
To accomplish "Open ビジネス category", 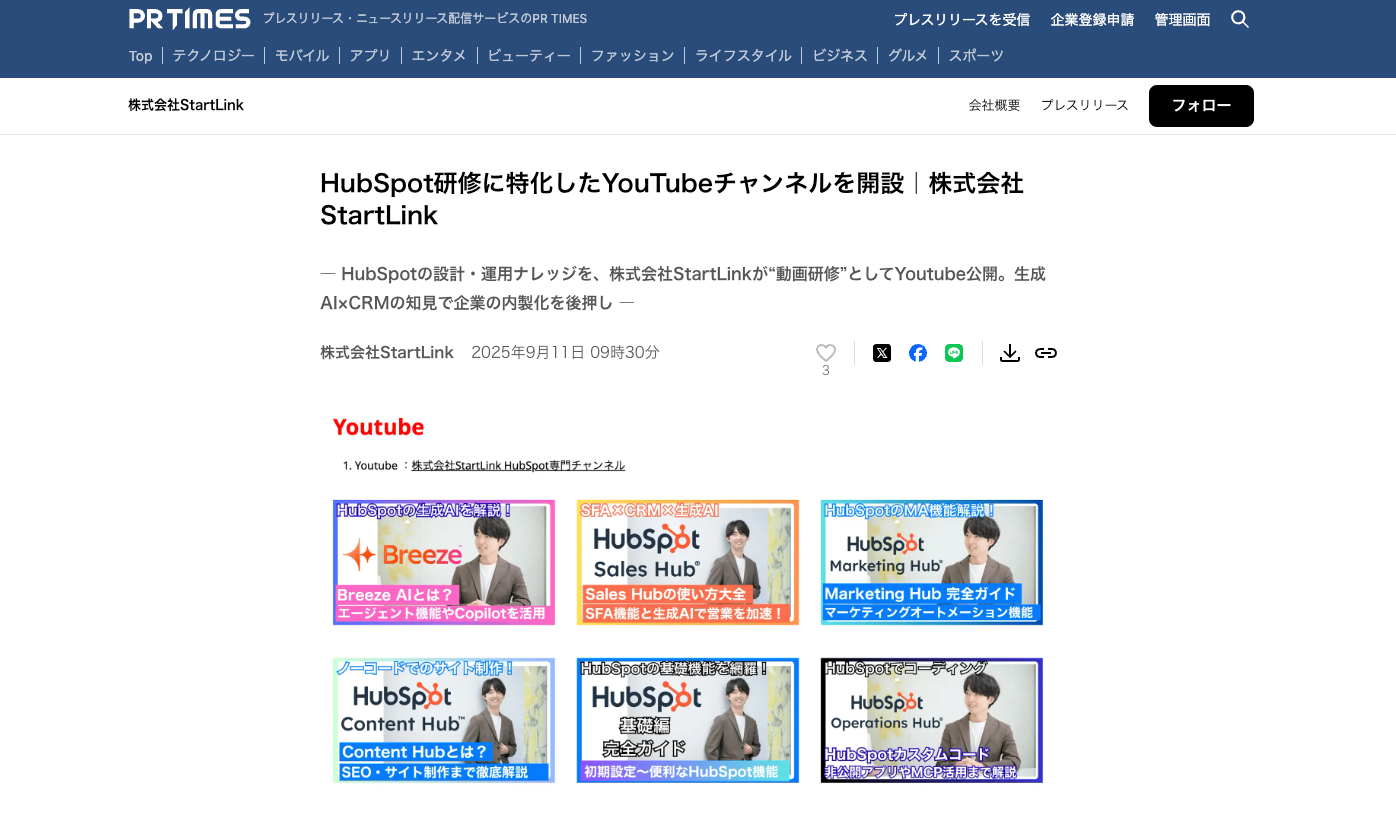I will (x=840, y=56).
